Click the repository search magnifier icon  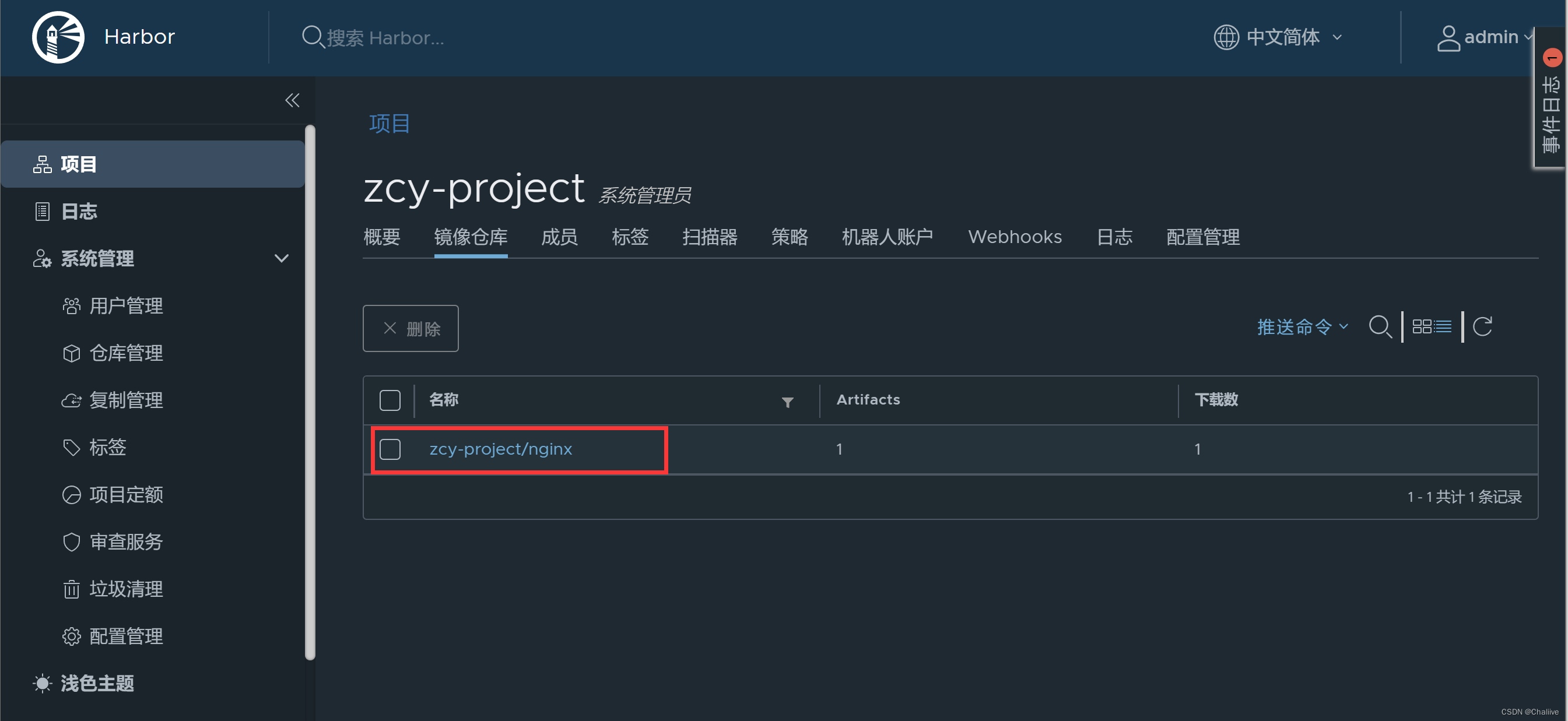pos(1380,327)
